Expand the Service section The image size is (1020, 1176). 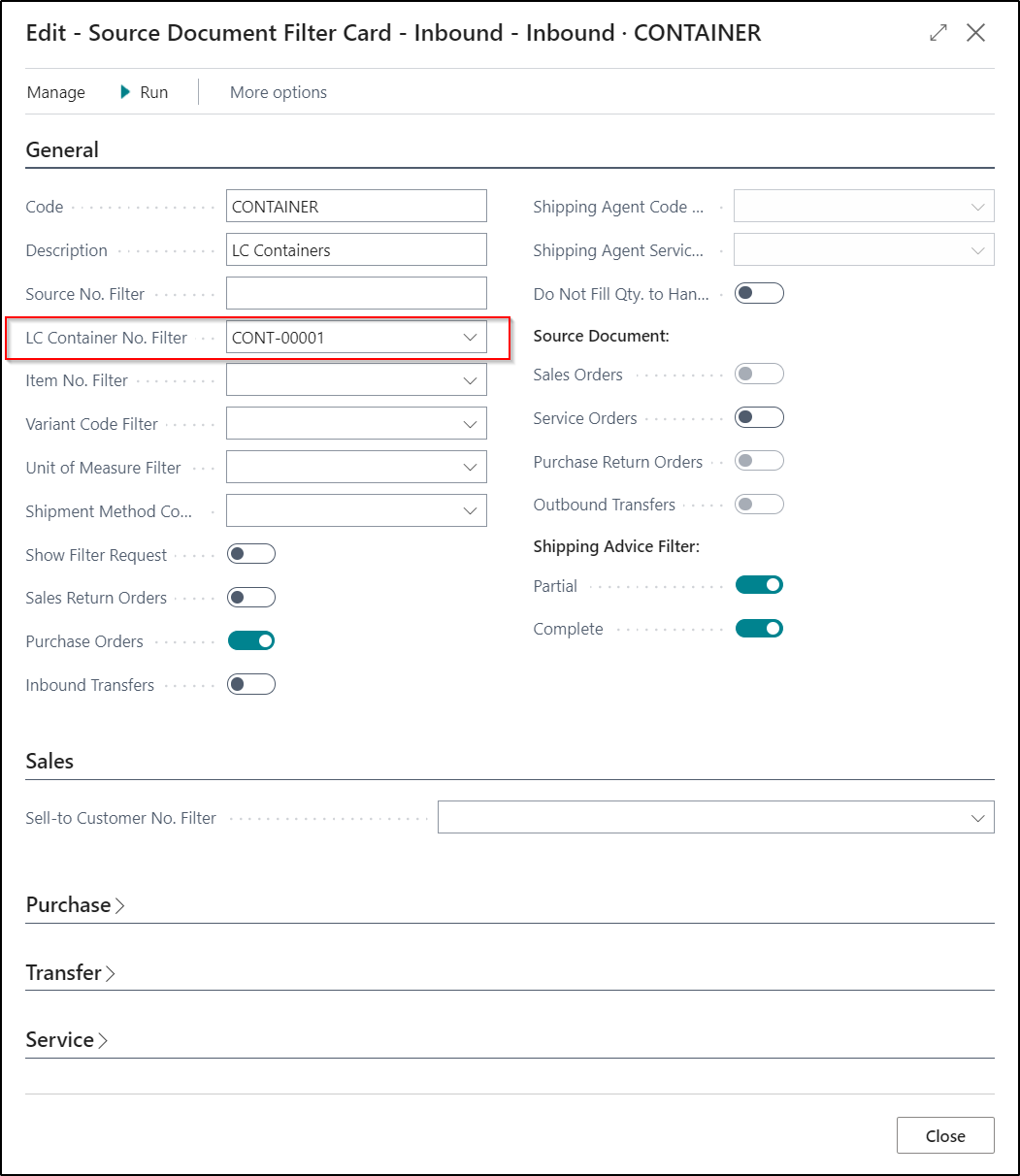[67, 1039]
